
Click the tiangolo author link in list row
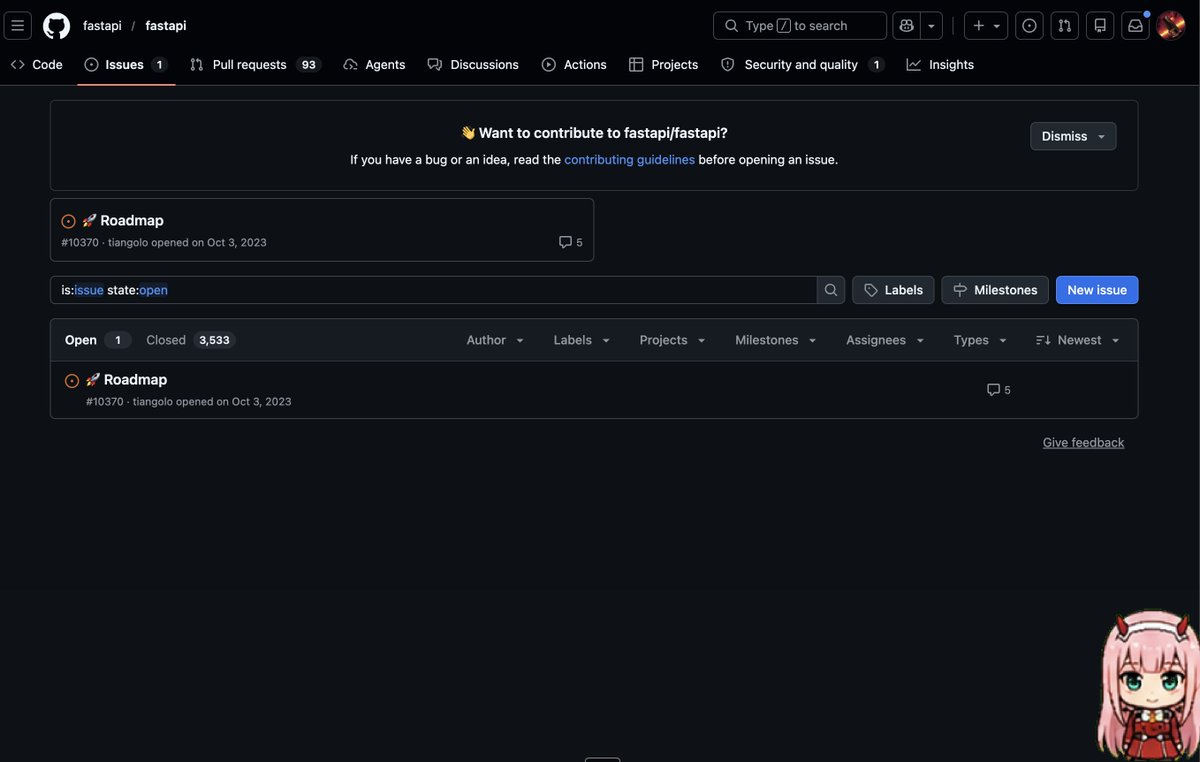pos(153,402)
